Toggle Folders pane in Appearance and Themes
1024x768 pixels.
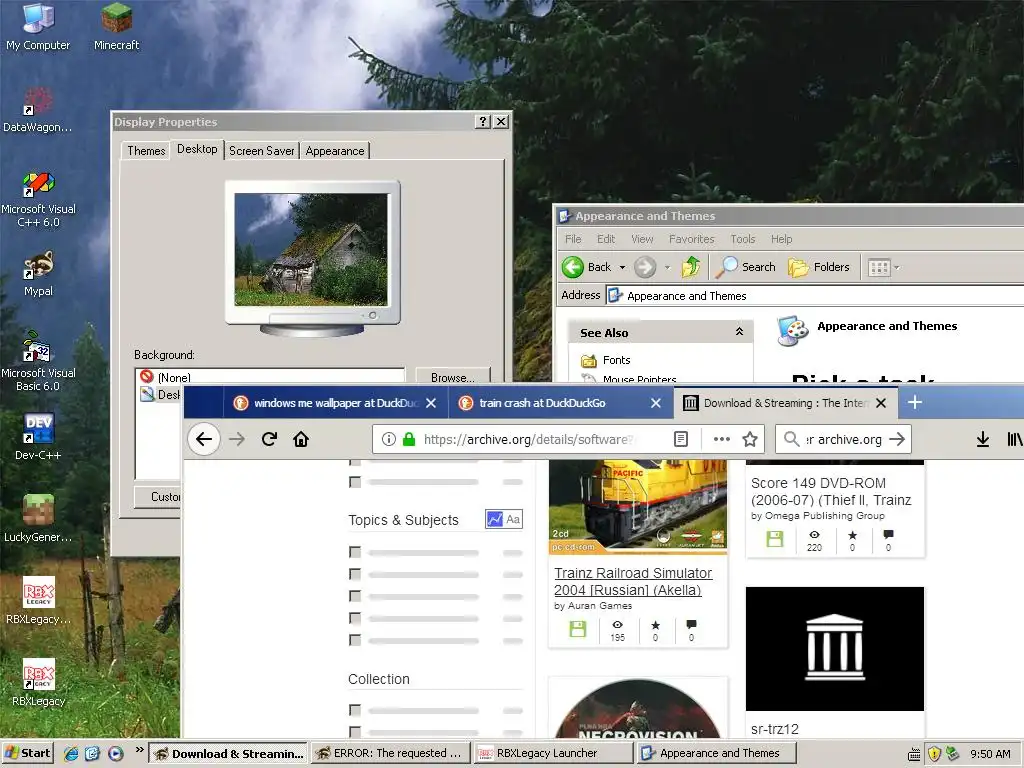pos(819,267)
